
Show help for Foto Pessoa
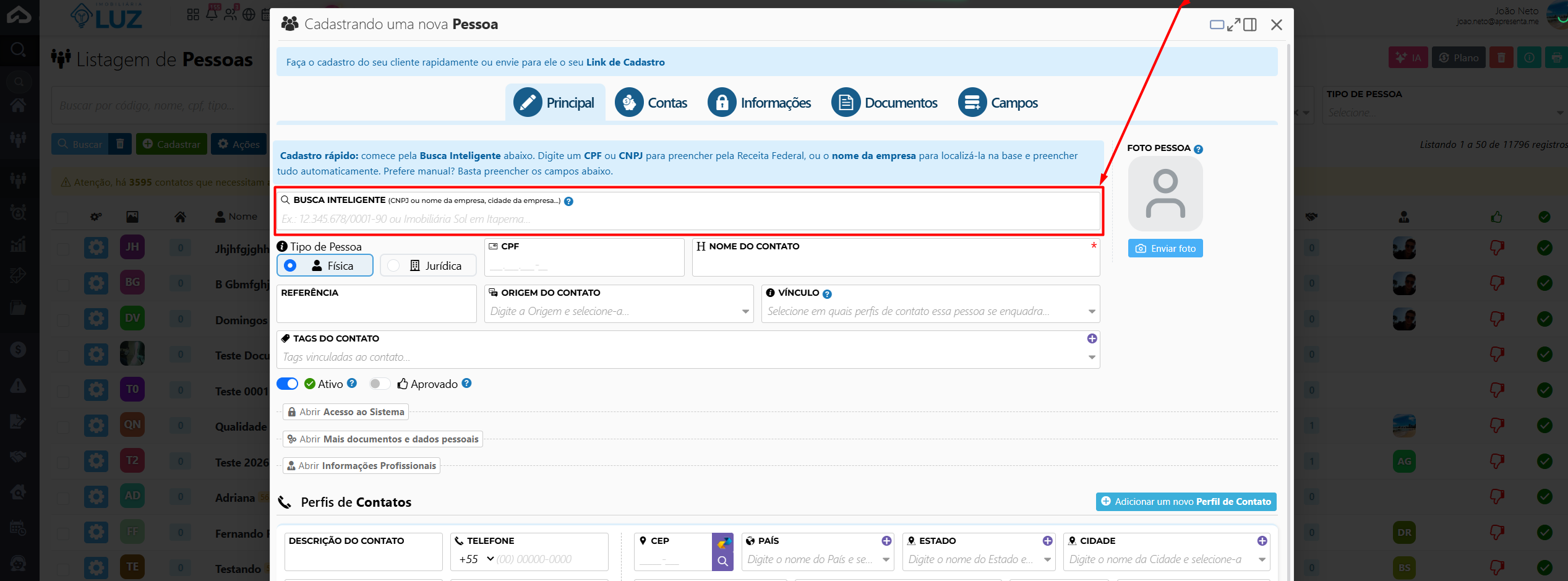(1198, 149)
